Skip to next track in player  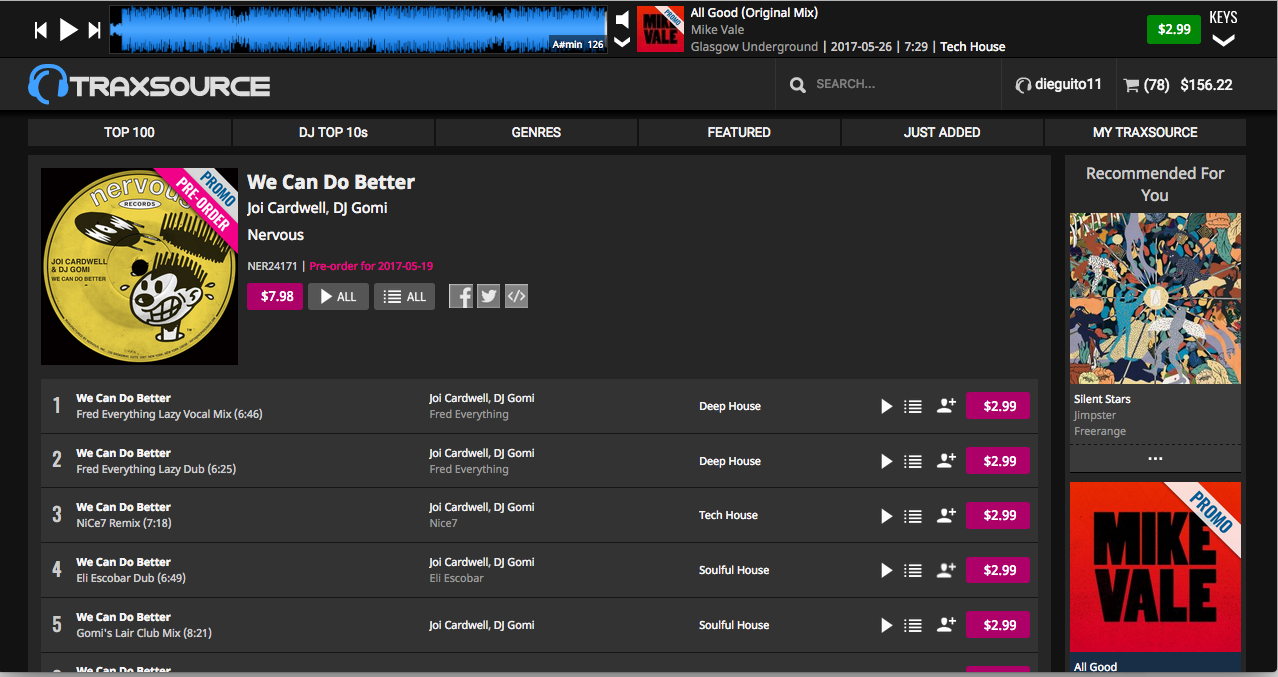tap(94, 30)
